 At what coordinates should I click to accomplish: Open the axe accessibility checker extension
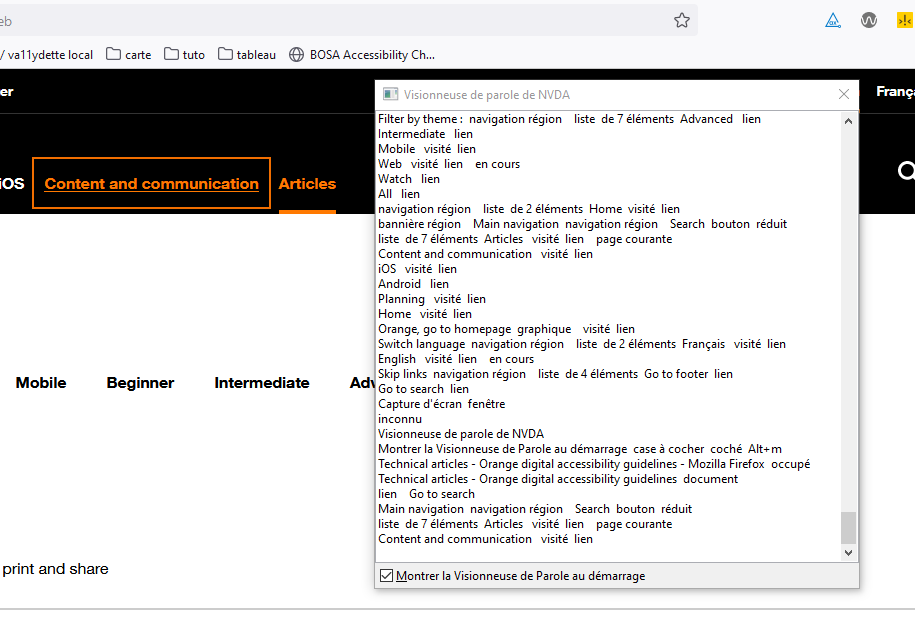pyautogui.click(x=833, y=19)
